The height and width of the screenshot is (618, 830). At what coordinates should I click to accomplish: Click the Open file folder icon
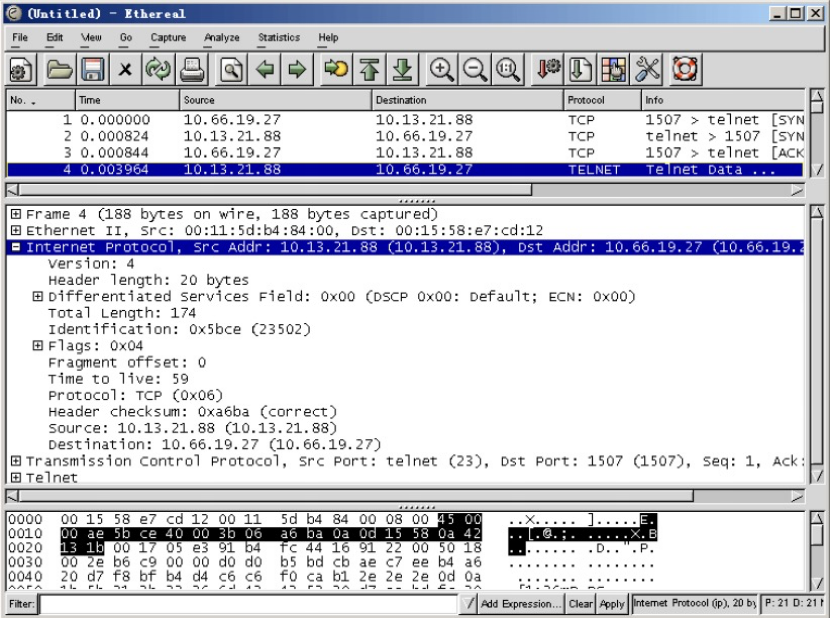pyautogui.click(x=59, y=69)
